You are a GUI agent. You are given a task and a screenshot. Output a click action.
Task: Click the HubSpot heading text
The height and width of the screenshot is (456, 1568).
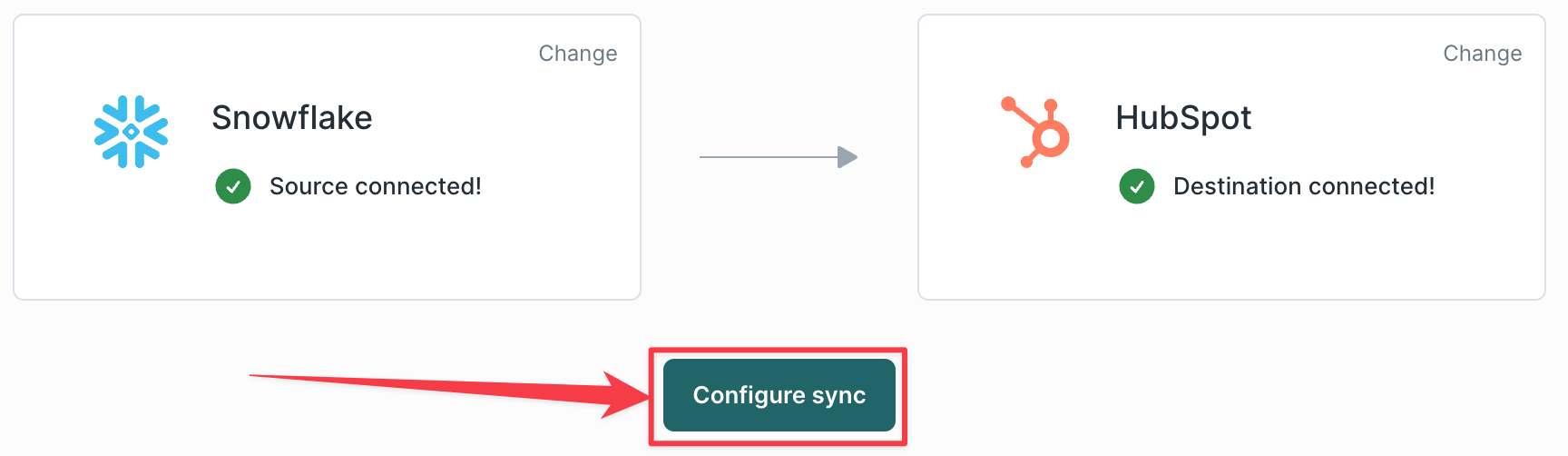(1183, 118)
